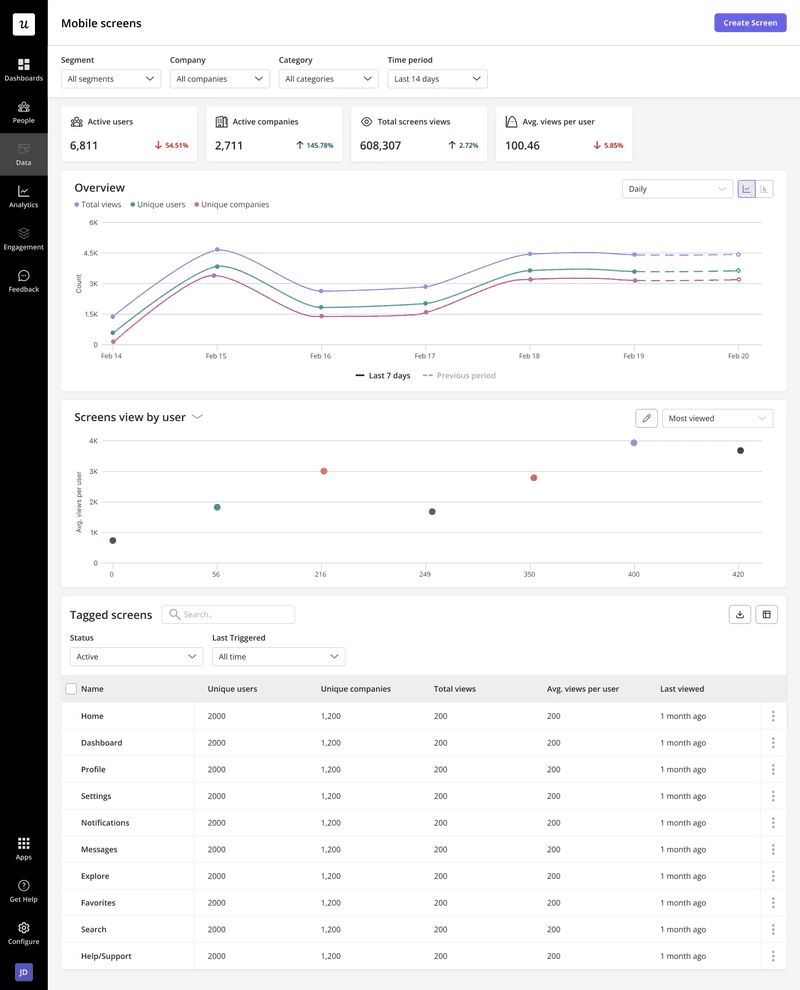Select the Feedback icon in the sidebar

[x=23, y=280]
